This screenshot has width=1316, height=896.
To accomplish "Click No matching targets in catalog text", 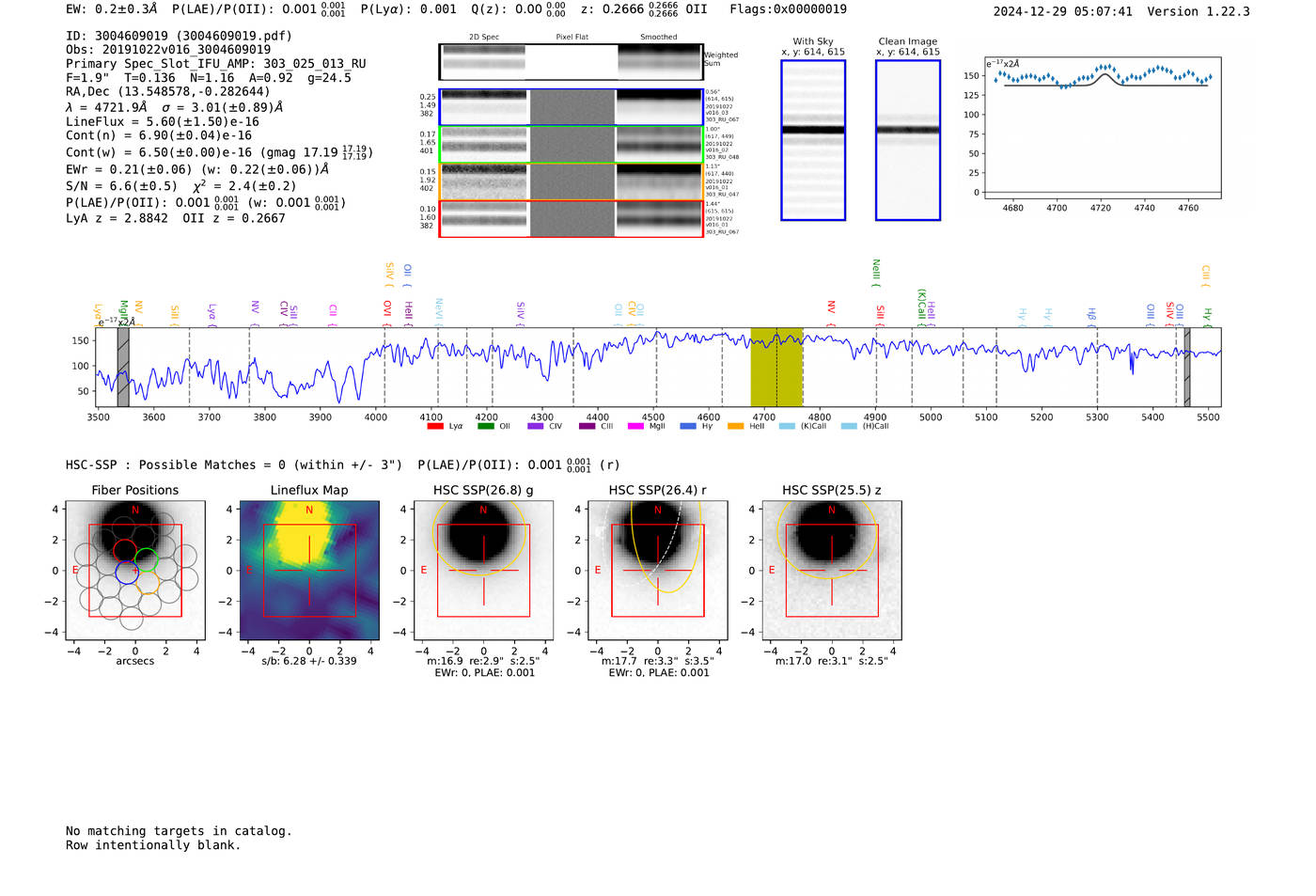I will 179,831.
